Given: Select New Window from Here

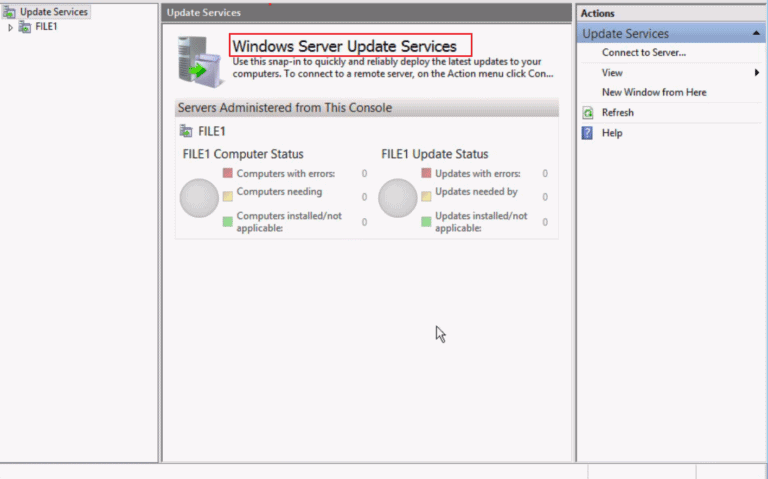Looking at the screenshot, I should click(x=654, y=93).
